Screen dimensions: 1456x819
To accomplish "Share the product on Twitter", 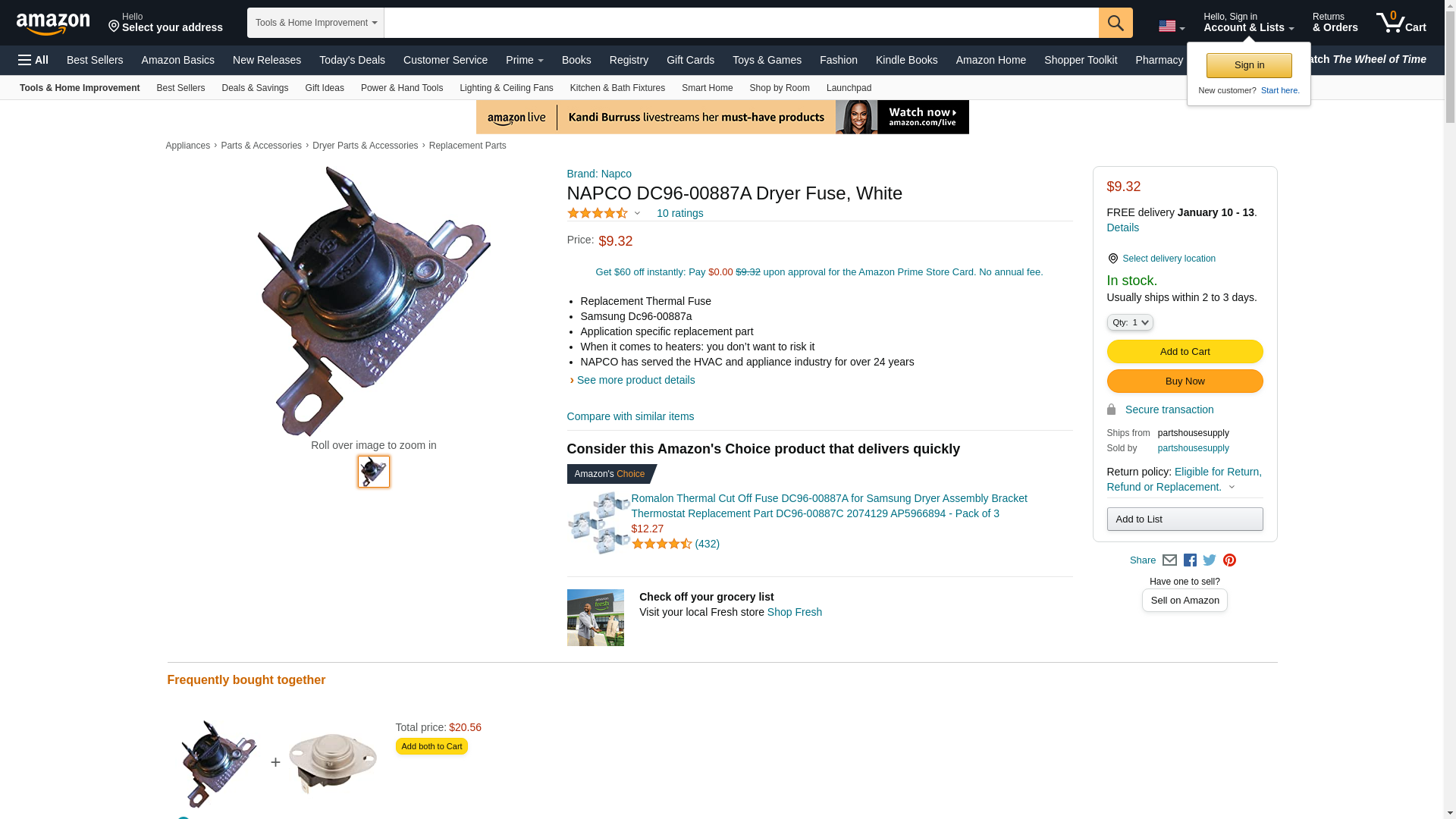I will pyautogui.click(x=1210, y=560).
